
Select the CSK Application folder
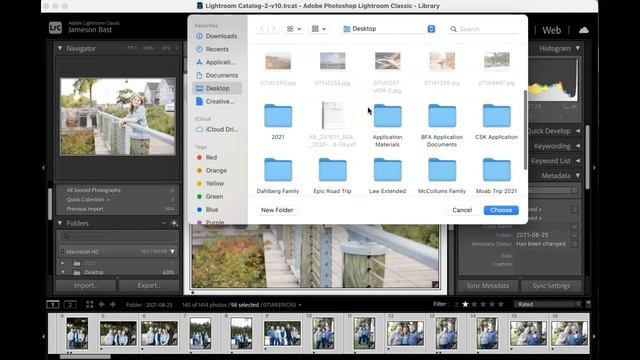[497, 116]
